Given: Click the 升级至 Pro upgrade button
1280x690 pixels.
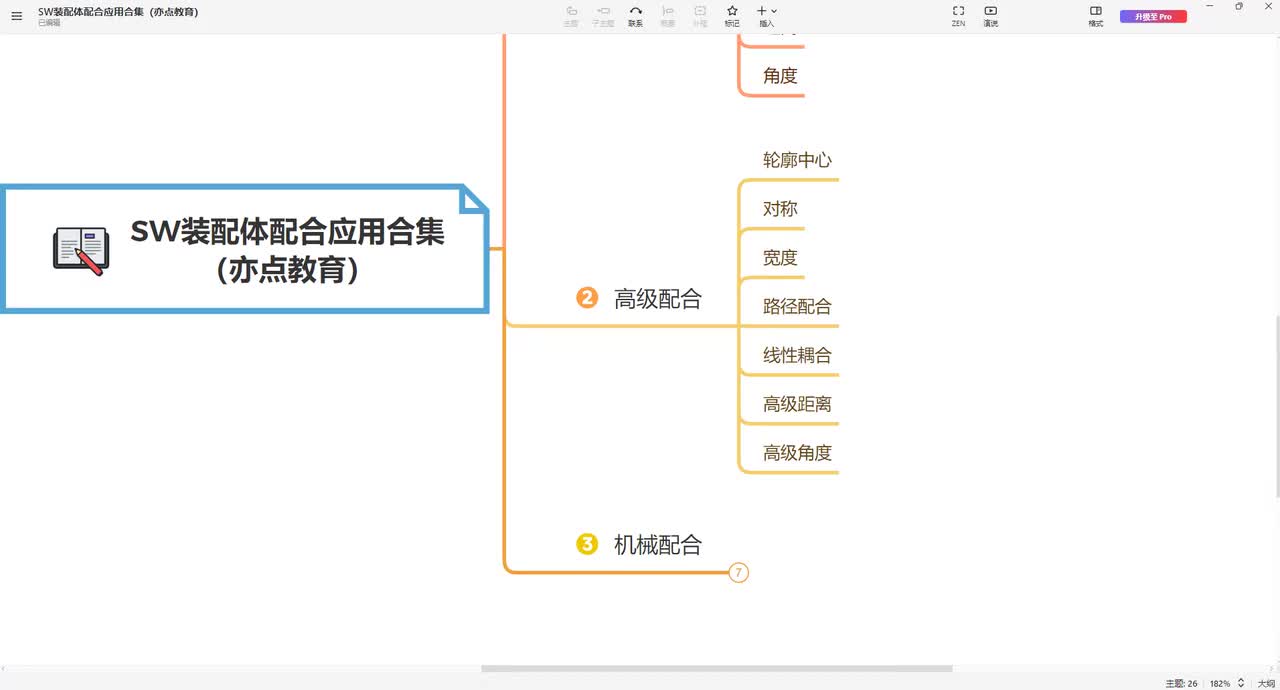Looking at the screenshot, I should pos(1153,16).
